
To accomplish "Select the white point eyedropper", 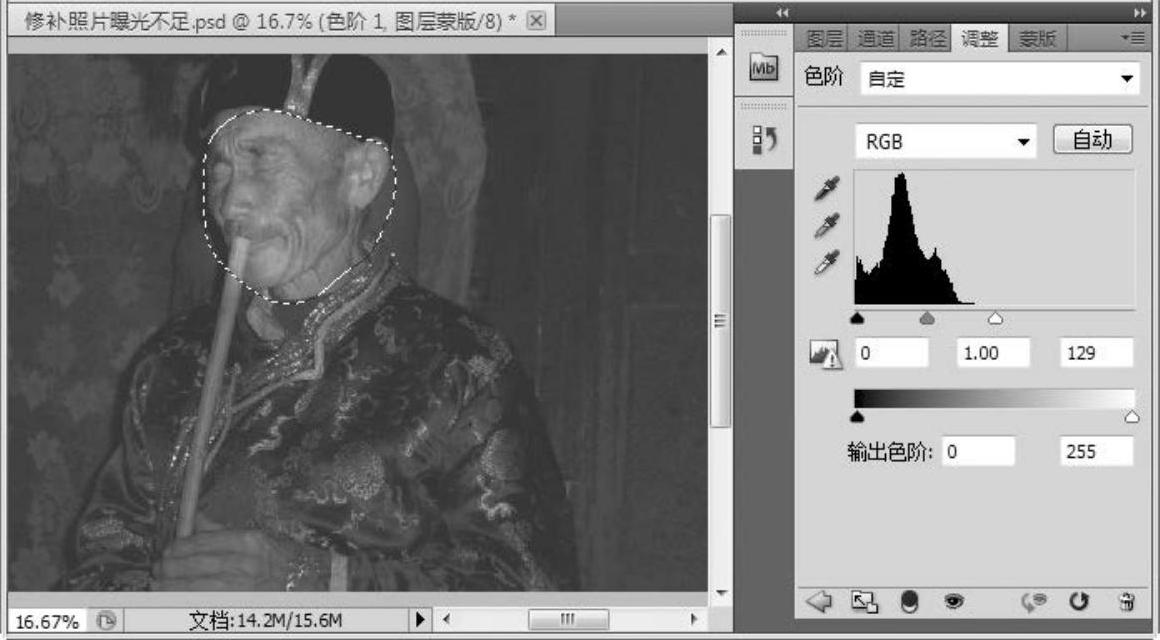I will click(x=828, y=263).
